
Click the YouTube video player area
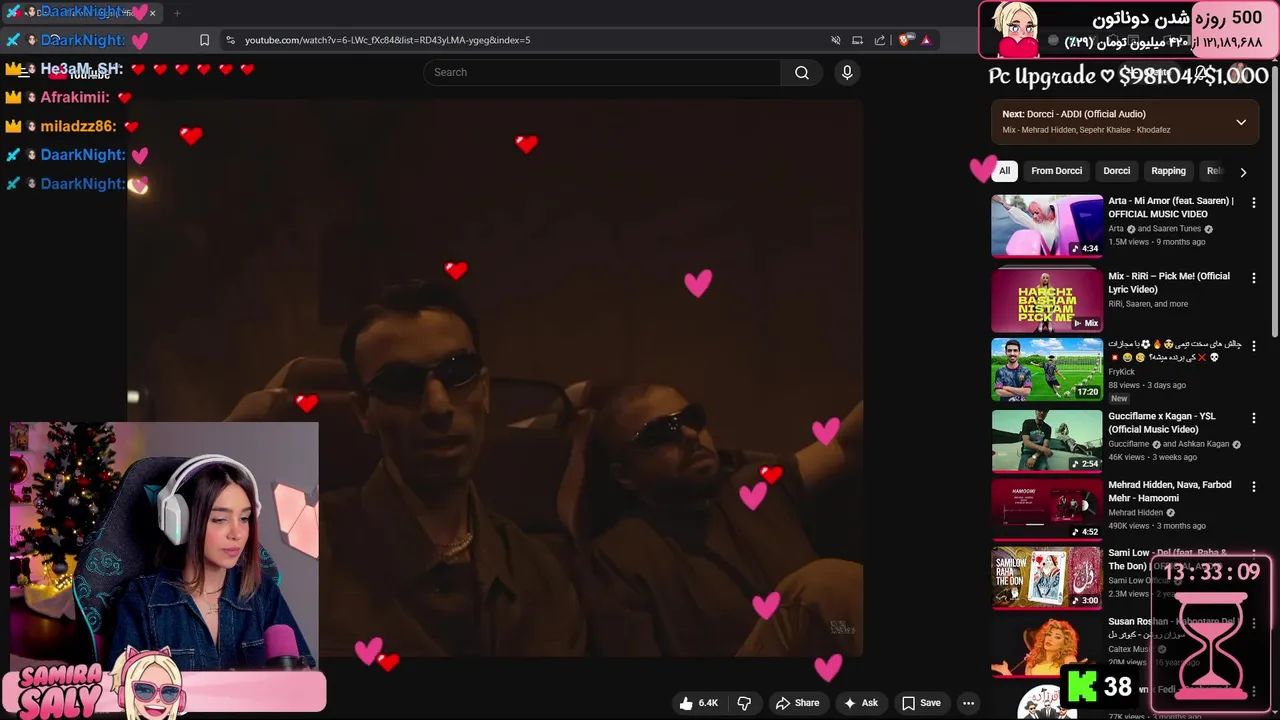(495, 377)
